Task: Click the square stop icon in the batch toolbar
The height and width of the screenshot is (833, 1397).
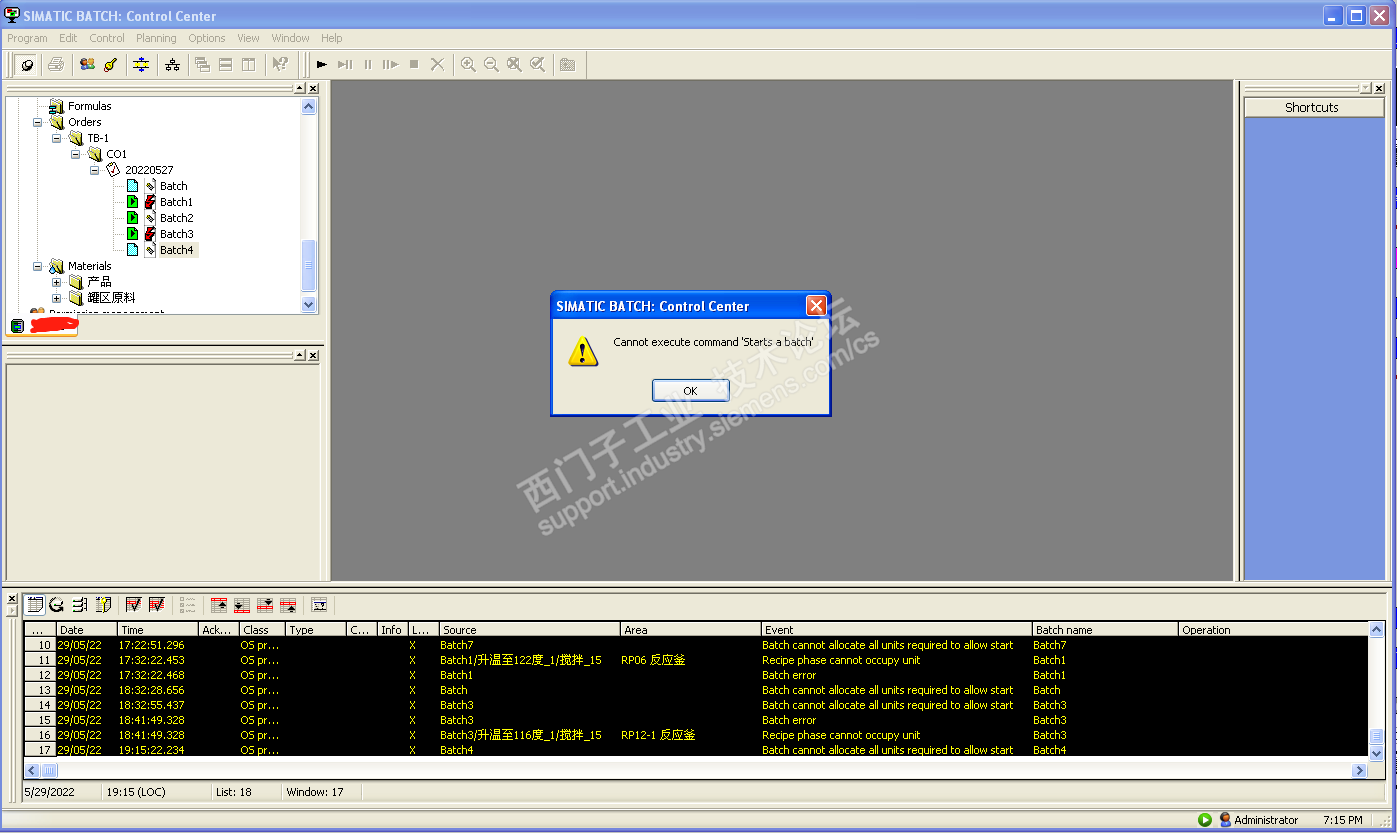Action: 414,64
